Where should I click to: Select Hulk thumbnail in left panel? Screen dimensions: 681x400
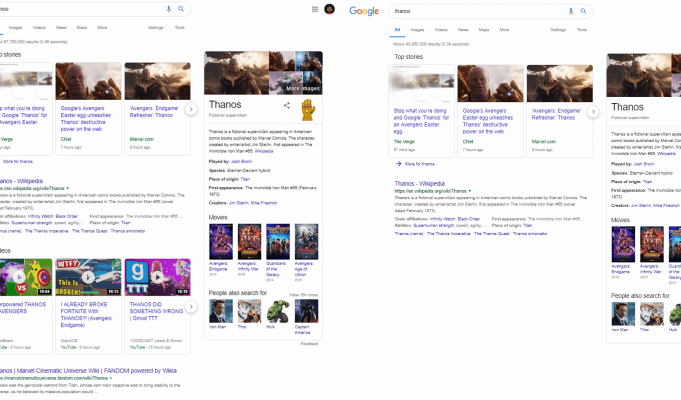pos(278,311)
